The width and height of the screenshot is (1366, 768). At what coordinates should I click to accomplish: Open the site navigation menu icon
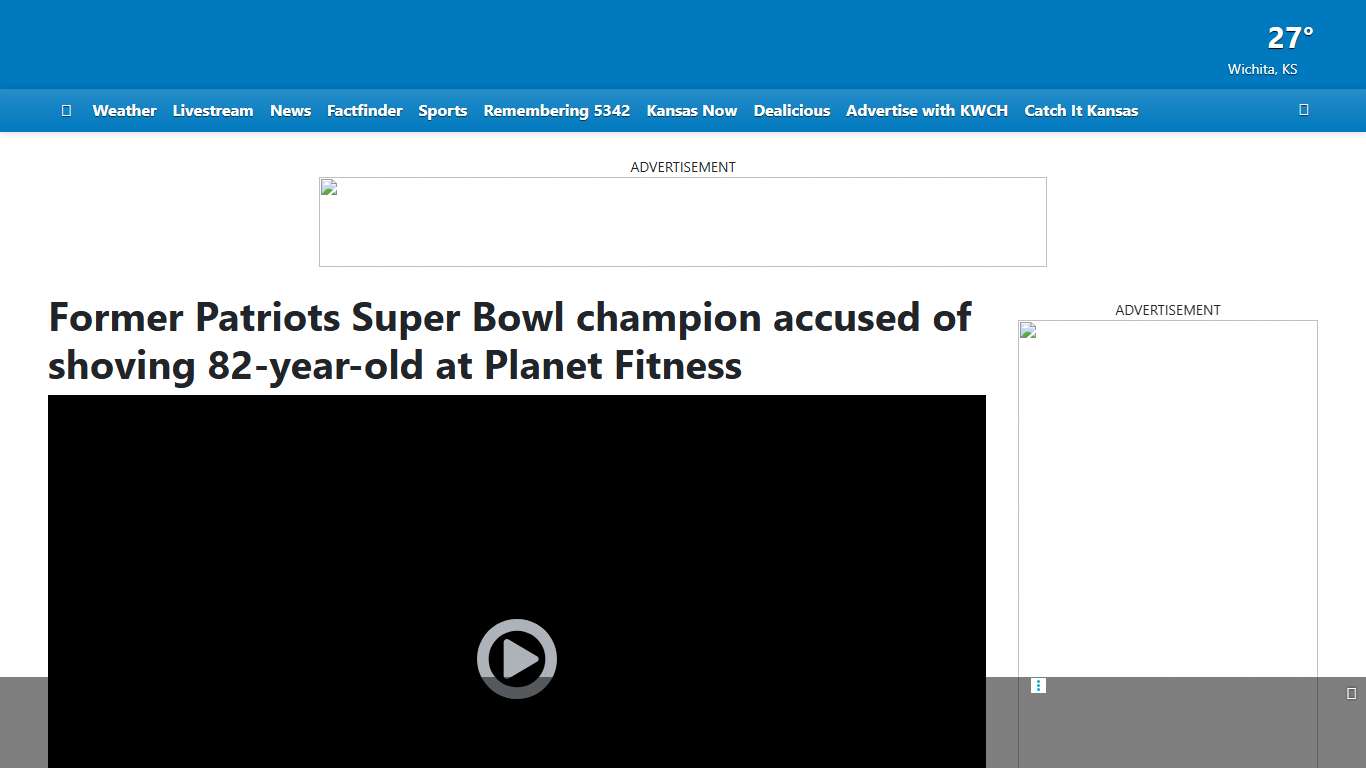coord(66,110)
